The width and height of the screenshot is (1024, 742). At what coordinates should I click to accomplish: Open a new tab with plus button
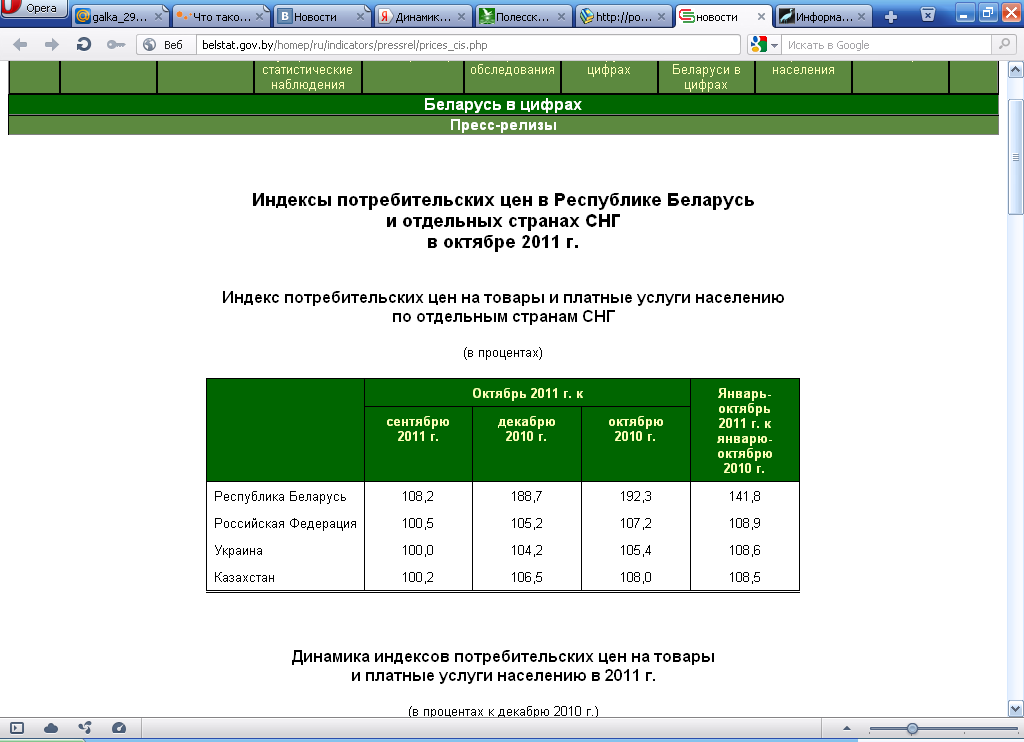click(891, 17)
